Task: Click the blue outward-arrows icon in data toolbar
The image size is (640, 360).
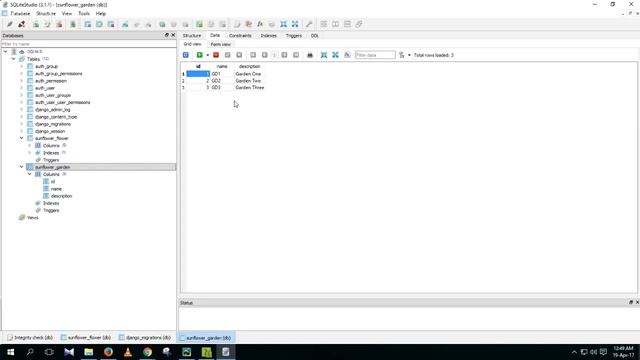Action: 336,55
